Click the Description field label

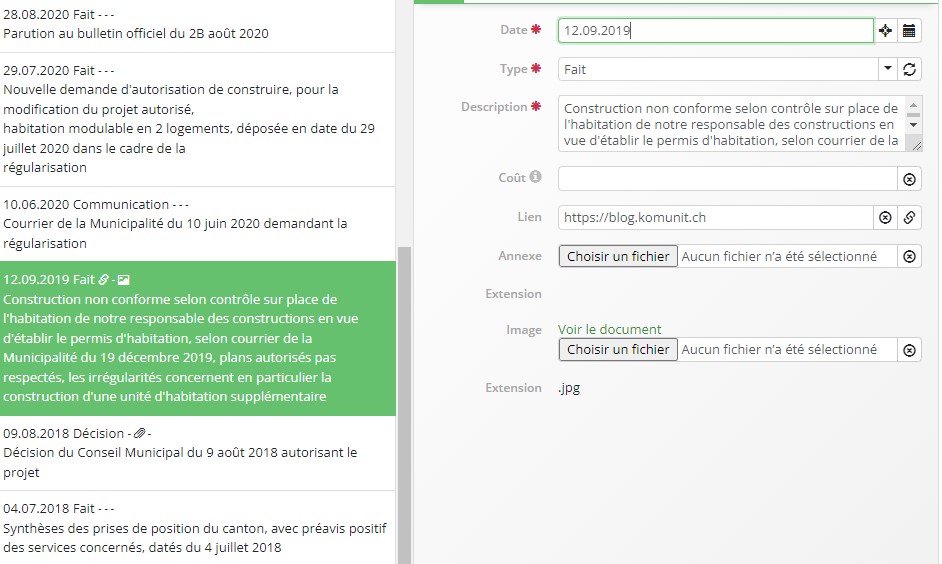pyautogui.click(x=494, y=107)
